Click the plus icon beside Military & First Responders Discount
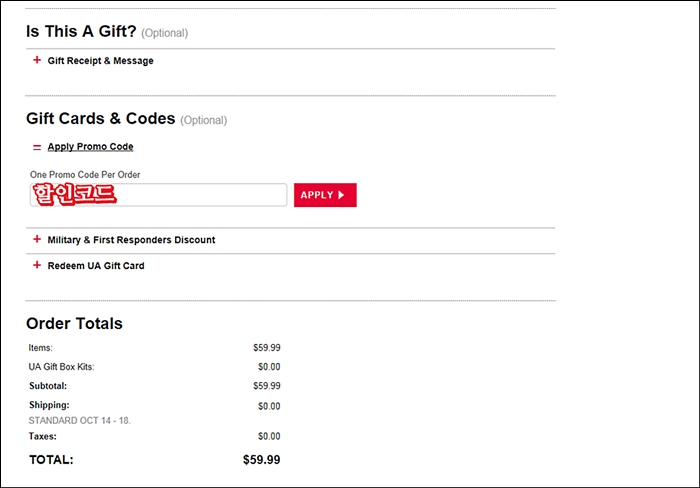Viewport: 700px width, 488px height. pyautogui.click(x=37, y=239)
